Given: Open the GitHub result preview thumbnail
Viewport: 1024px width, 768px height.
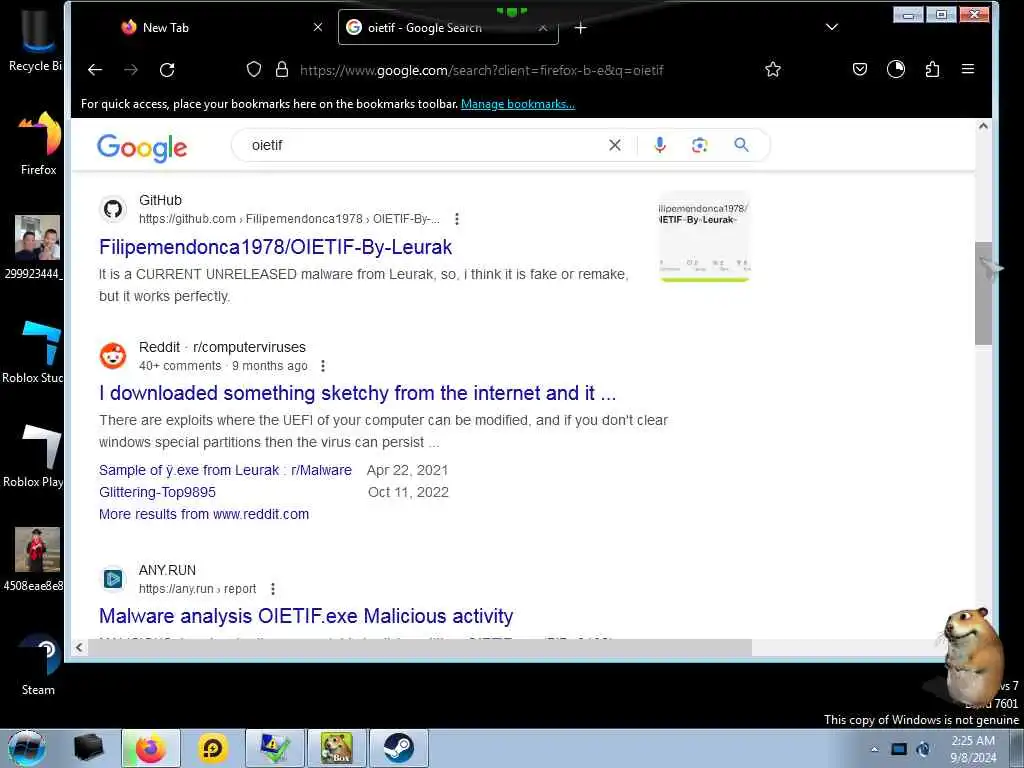Looking at the screenshot, I should coord(704,236).
